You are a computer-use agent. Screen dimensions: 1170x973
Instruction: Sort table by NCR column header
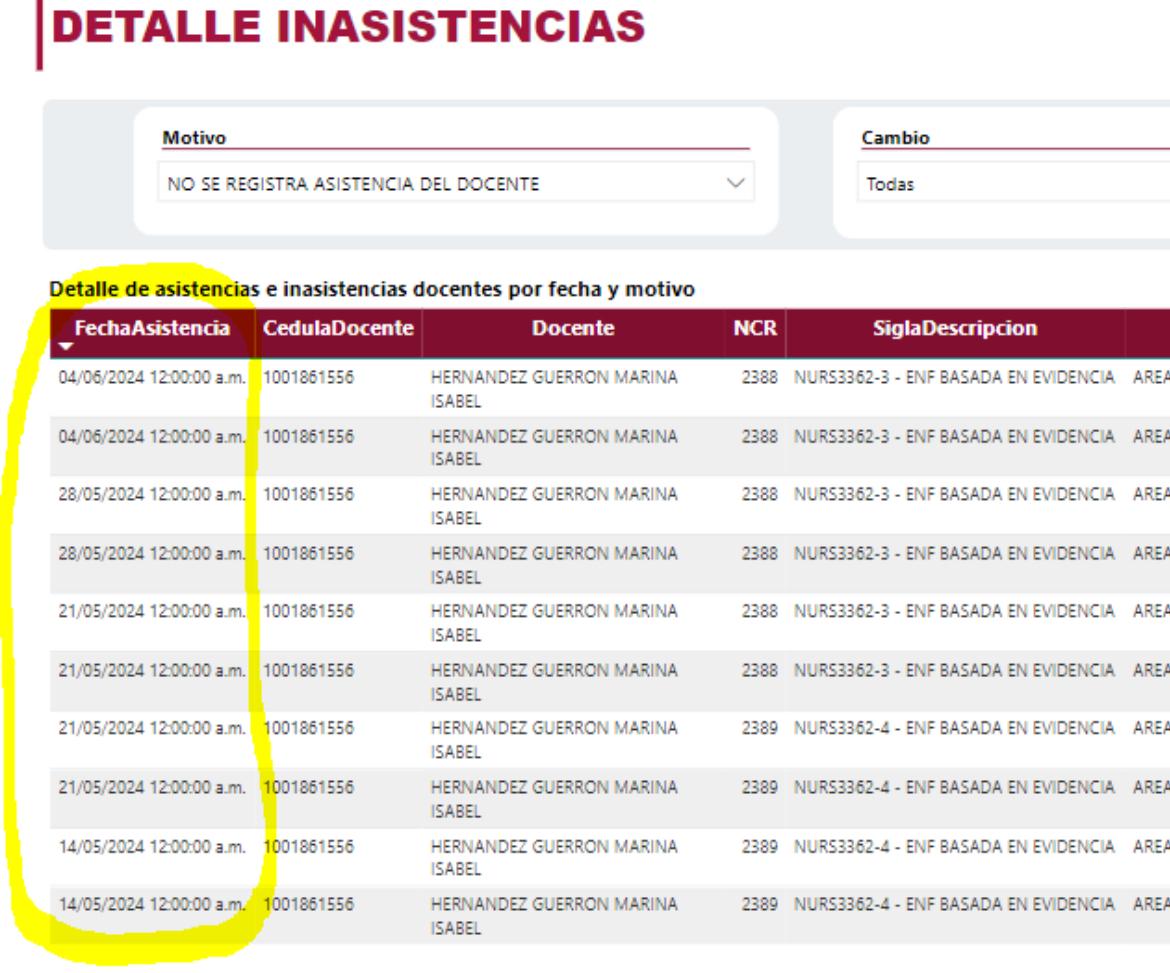tap(754, 328)
